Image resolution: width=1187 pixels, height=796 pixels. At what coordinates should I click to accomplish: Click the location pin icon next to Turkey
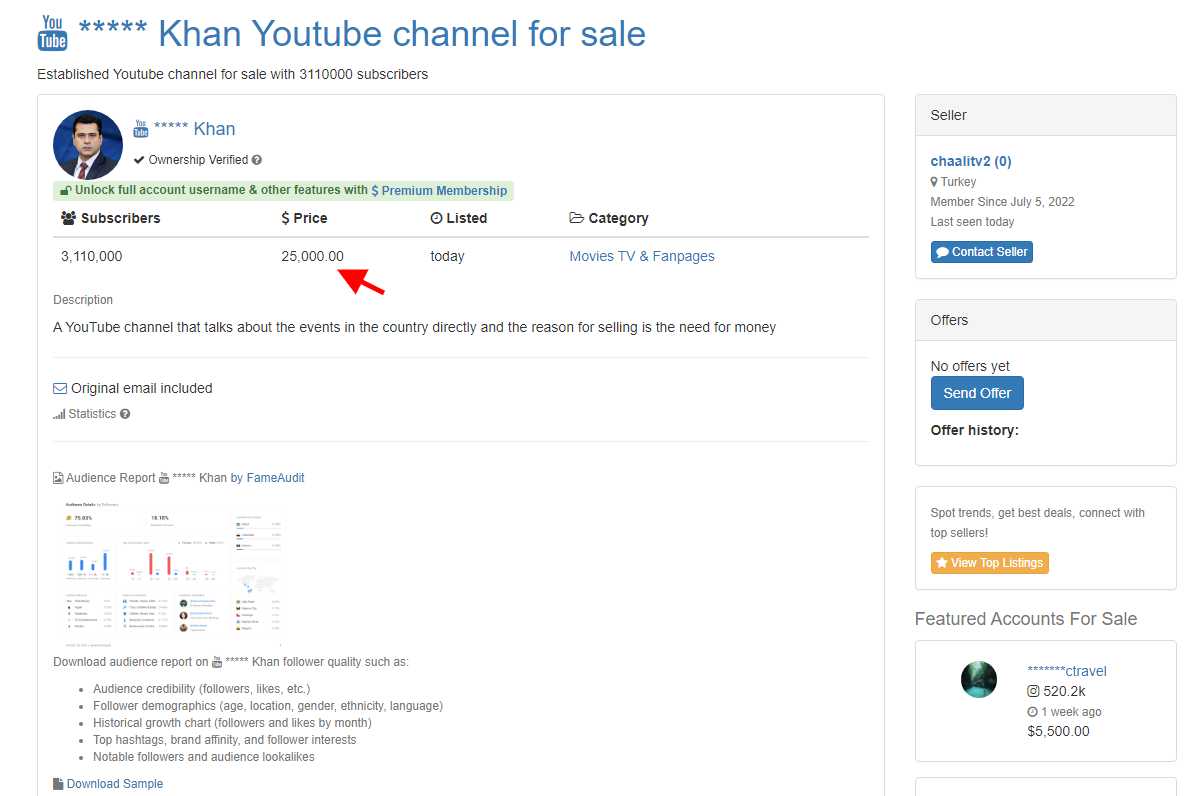[934, 182]
